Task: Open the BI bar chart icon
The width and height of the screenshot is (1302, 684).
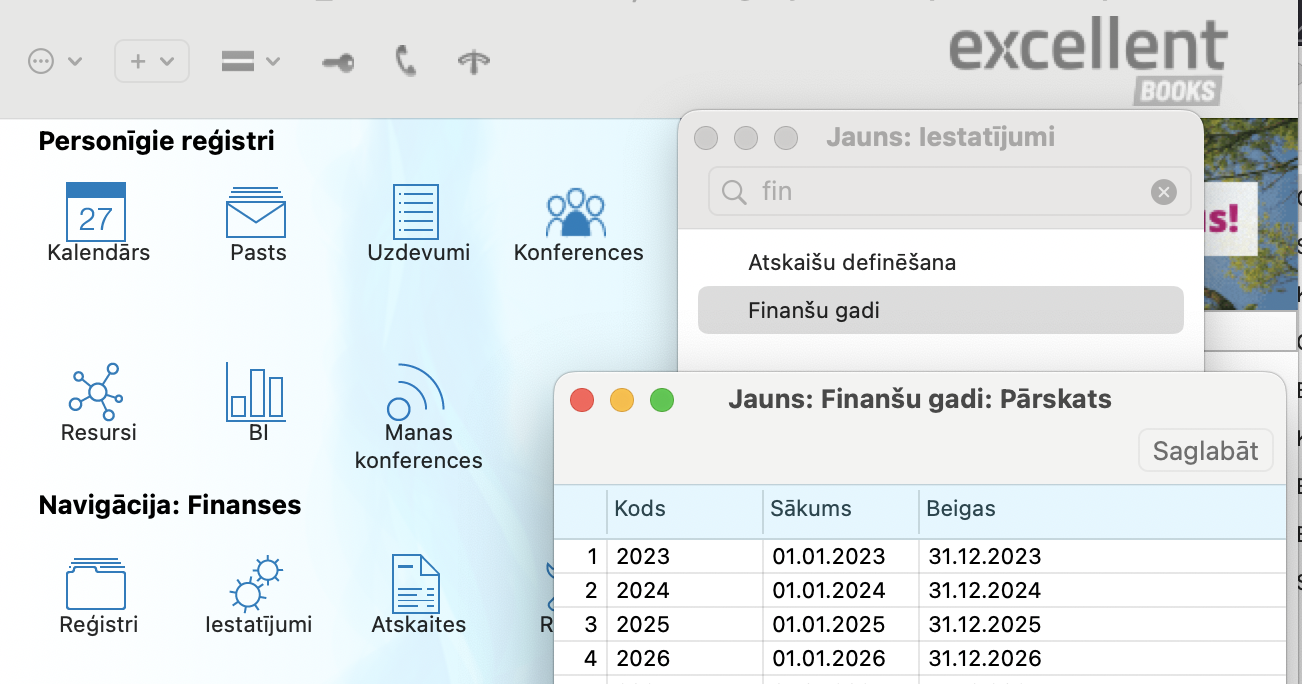Action: 256,390
